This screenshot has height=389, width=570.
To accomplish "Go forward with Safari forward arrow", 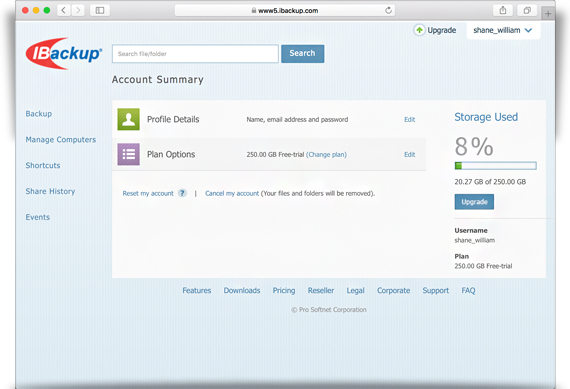I will click(78, 10).
